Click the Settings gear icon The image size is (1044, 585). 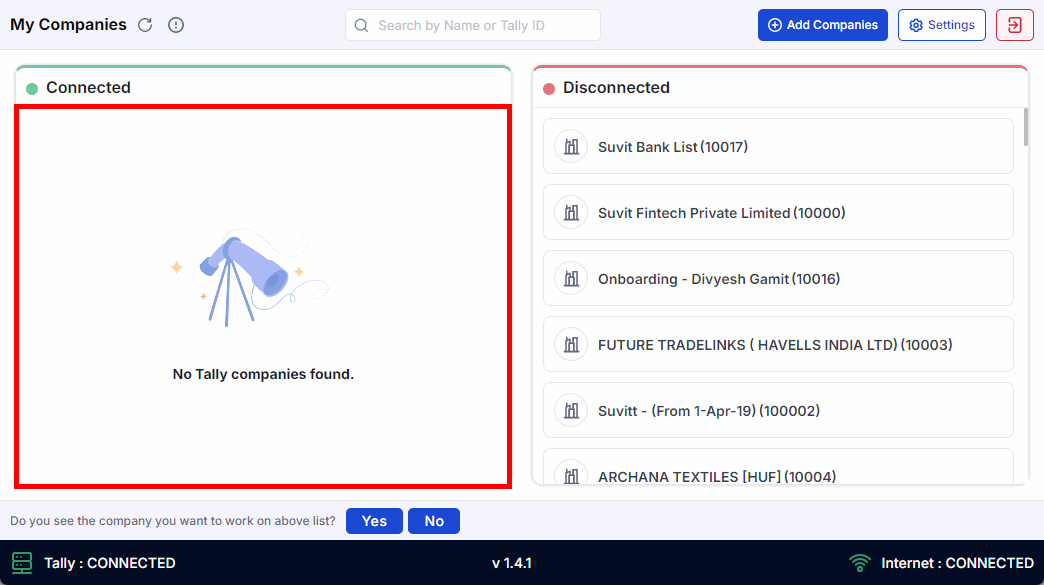coord(916,25)
